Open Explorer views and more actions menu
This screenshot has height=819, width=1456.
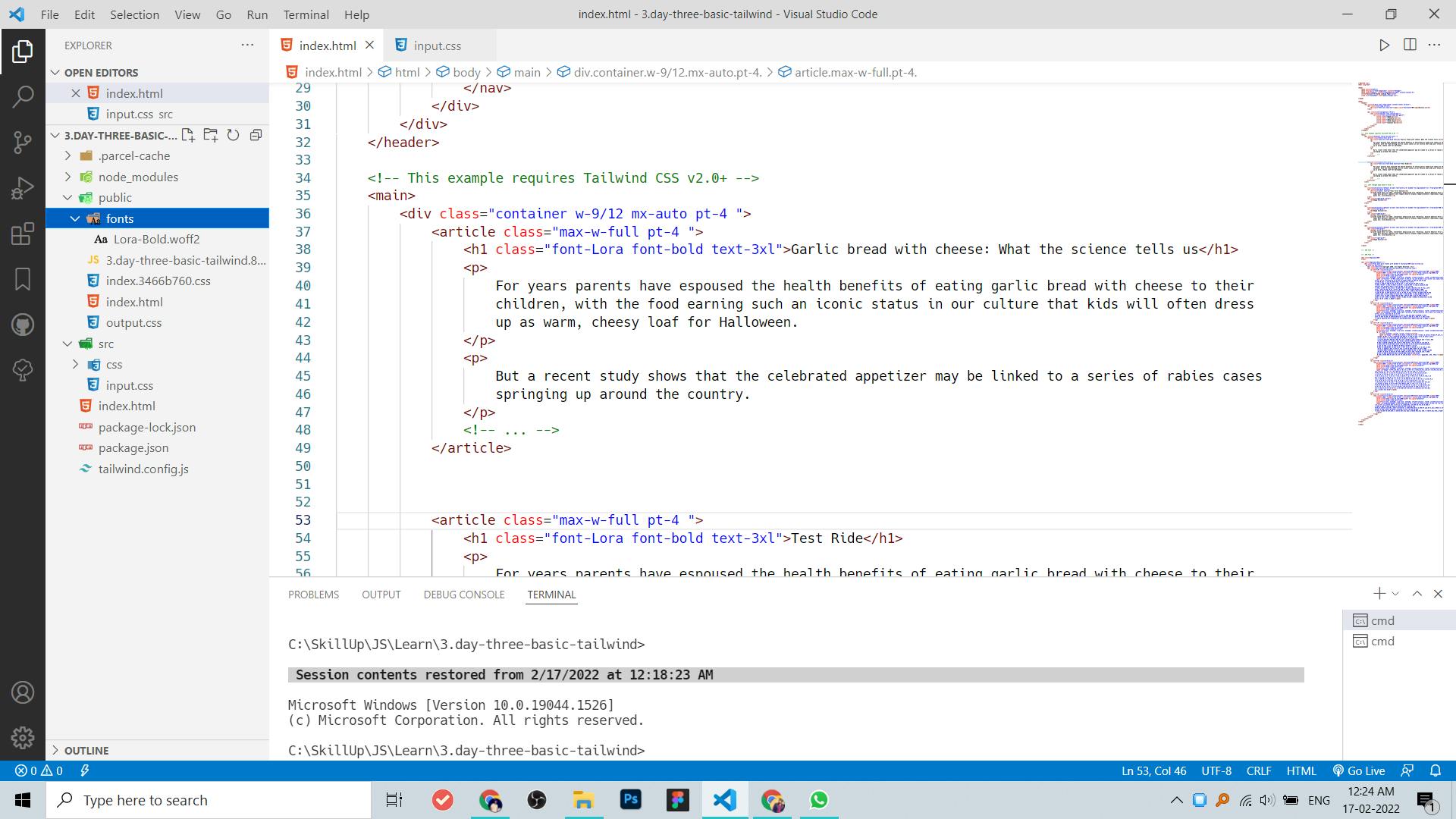[x=247, y=45]
